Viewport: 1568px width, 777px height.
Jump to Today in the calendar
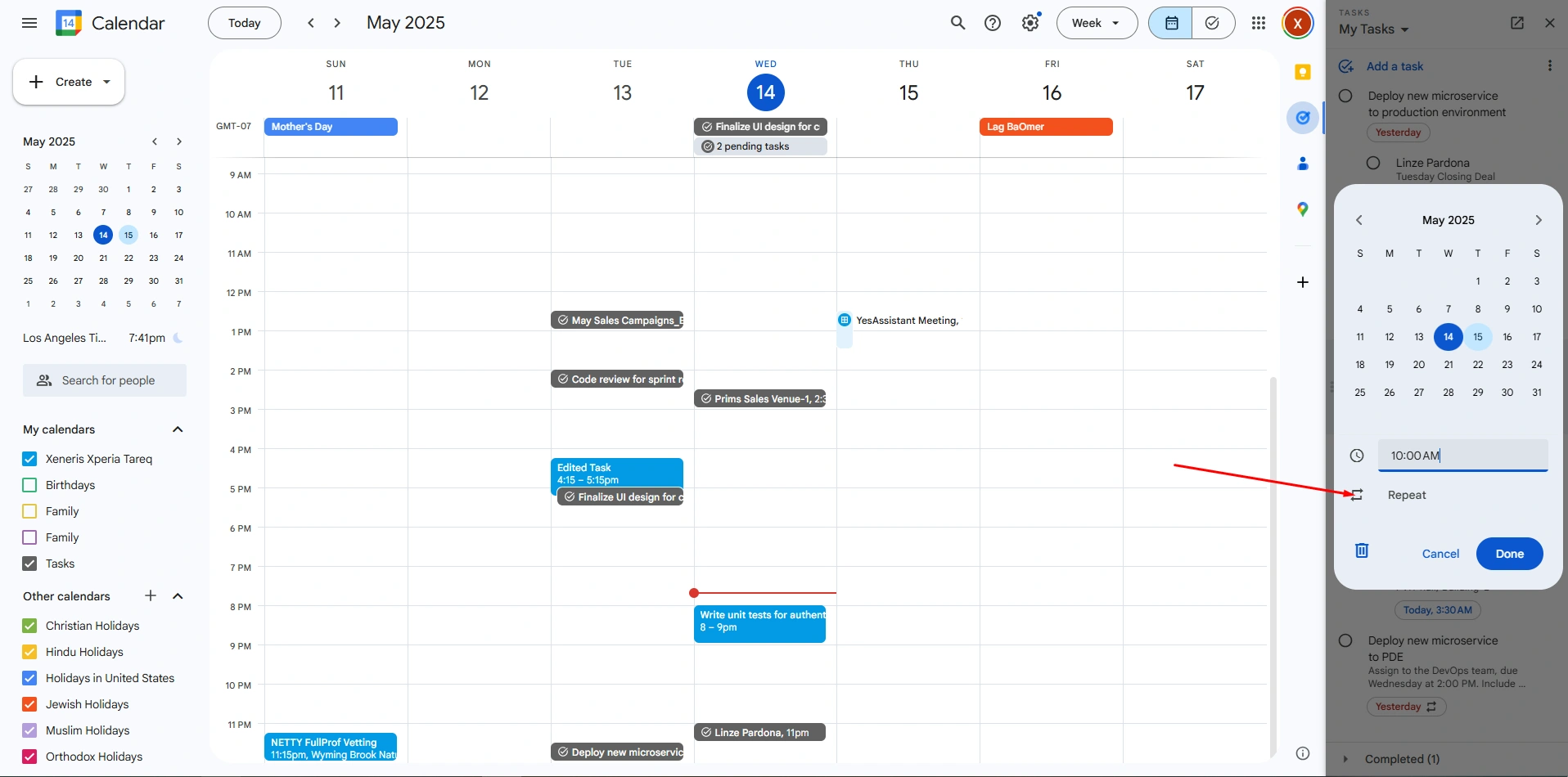pyautogui.click(x=244, y=23)
